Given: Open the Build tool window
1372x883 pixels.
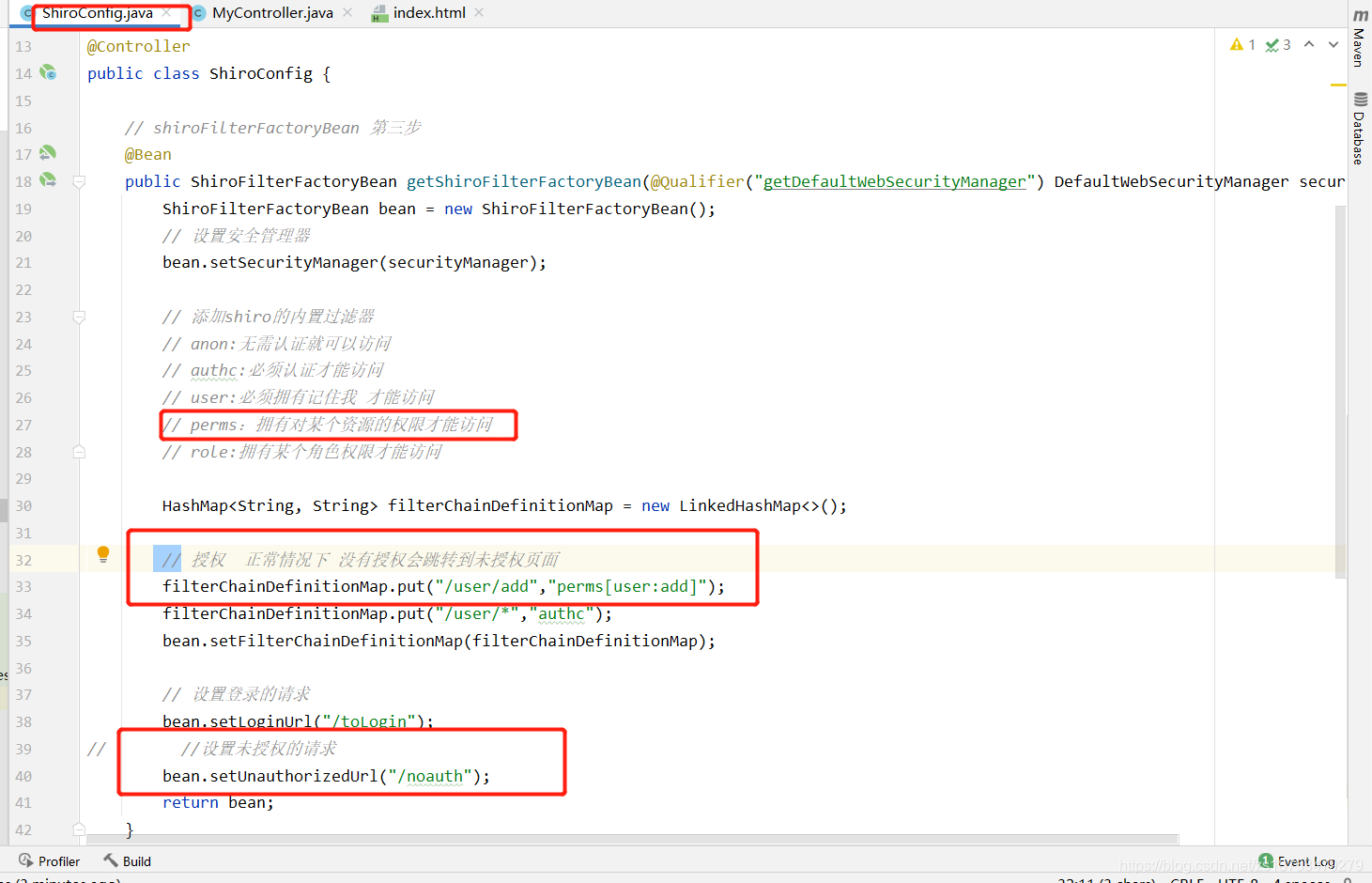Looking at the screenshot, I should [127, 861].
